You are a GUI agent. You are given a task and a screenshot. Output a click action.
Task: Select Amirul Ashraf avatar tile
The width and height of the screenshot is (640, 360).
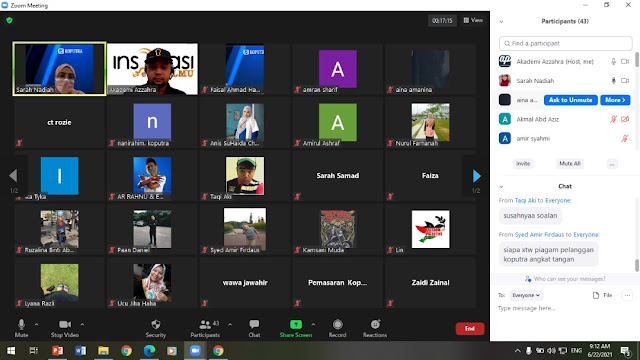pyautogui.click(x=337, y=122)
